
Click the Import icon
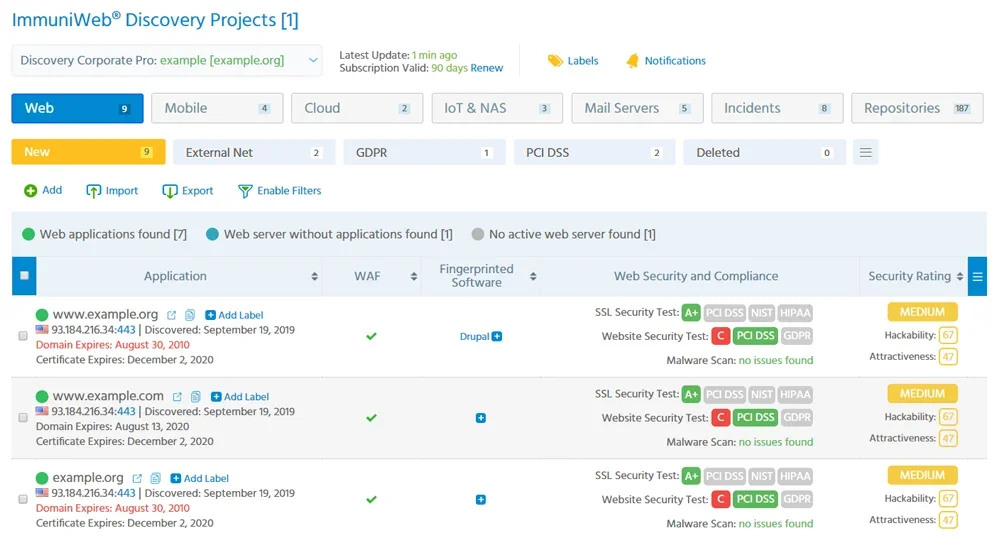pyautogui.click(x=94, y=191)
